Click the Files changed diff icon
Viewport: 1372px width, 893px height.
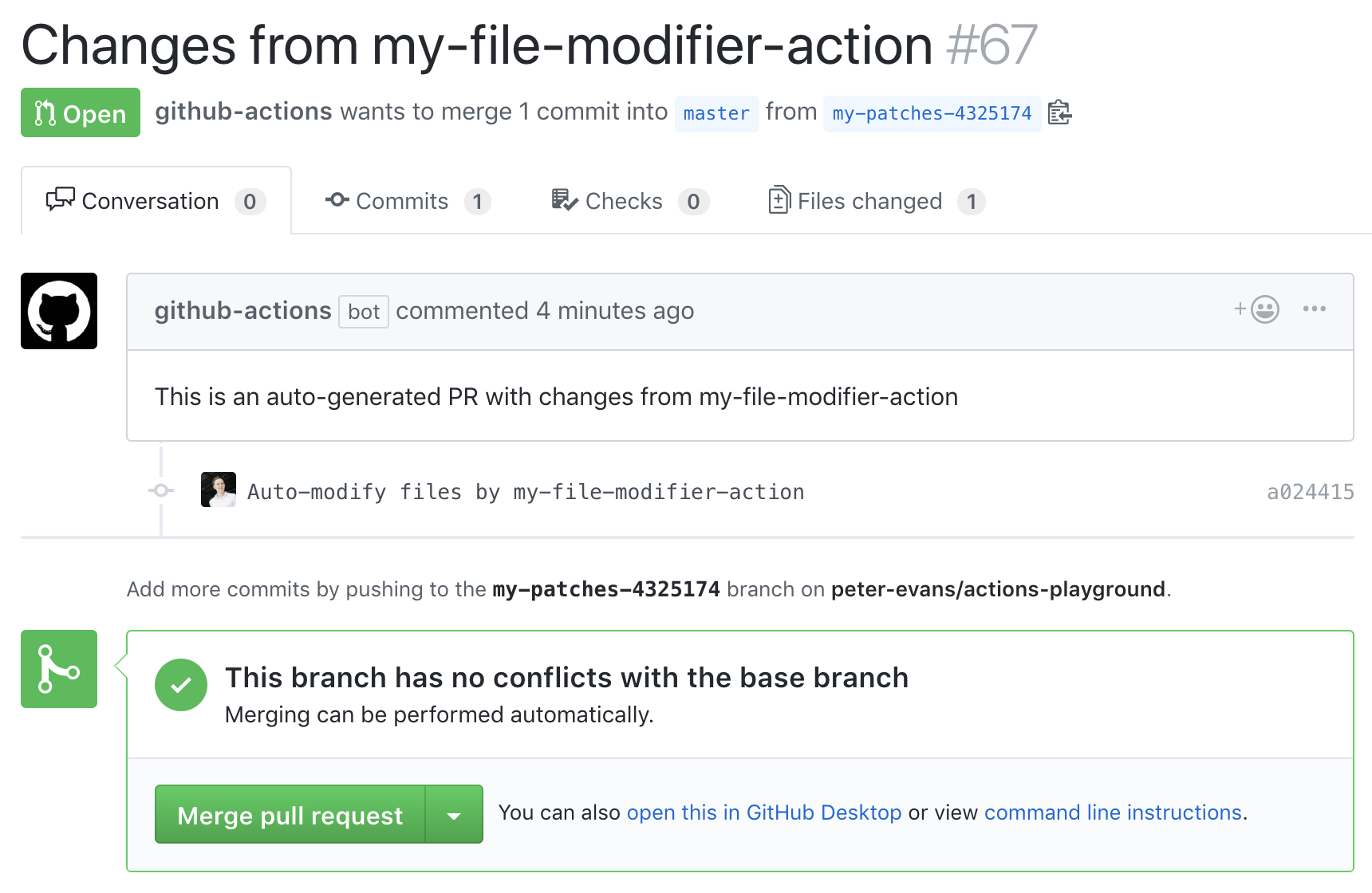[779, 200]
